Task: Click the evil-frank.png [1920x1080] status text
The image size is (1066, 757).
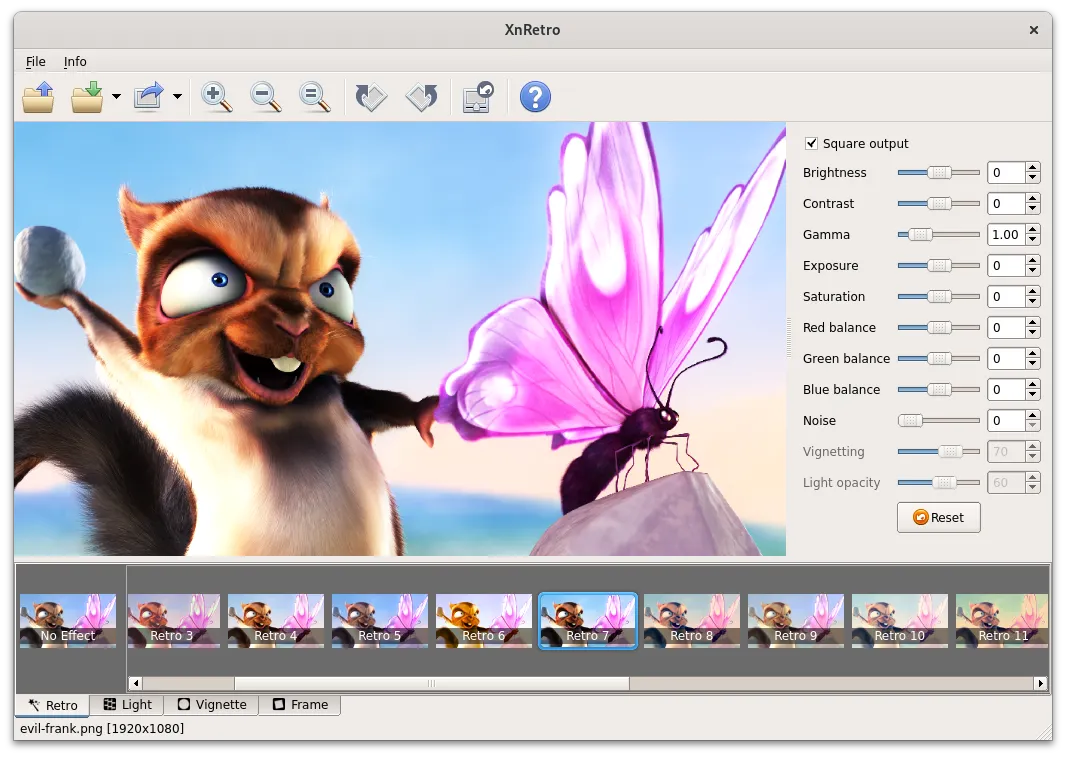Action: (102, 728)
